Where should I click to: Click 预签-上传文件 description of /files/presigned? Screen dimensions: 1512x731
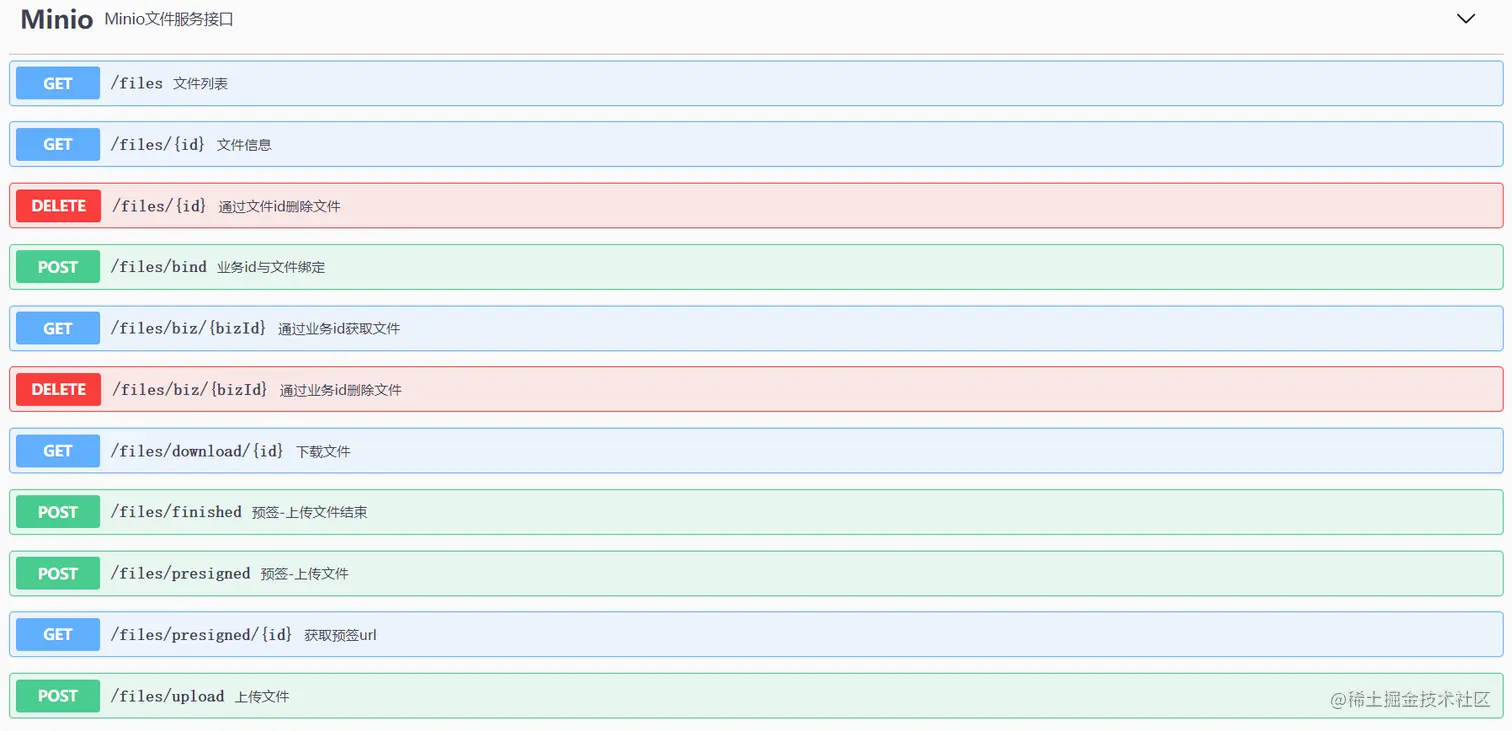305,574
